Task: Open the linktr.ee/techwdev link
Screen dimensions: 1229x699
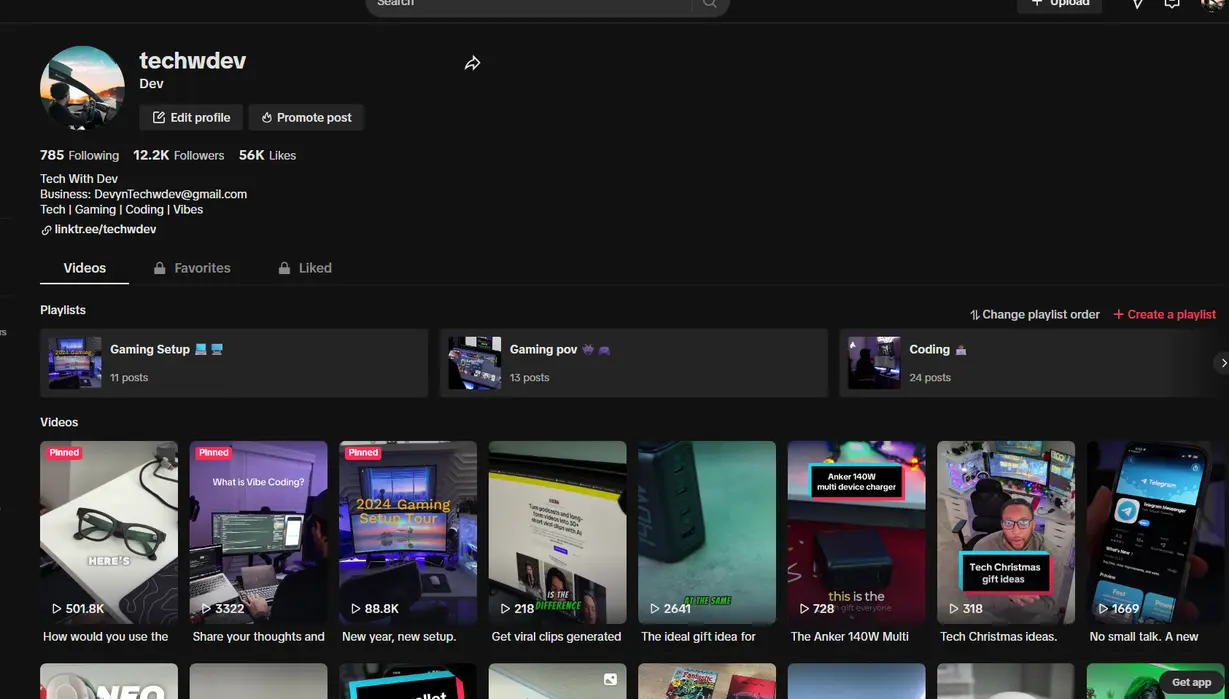Action: [x=105, y=230]
